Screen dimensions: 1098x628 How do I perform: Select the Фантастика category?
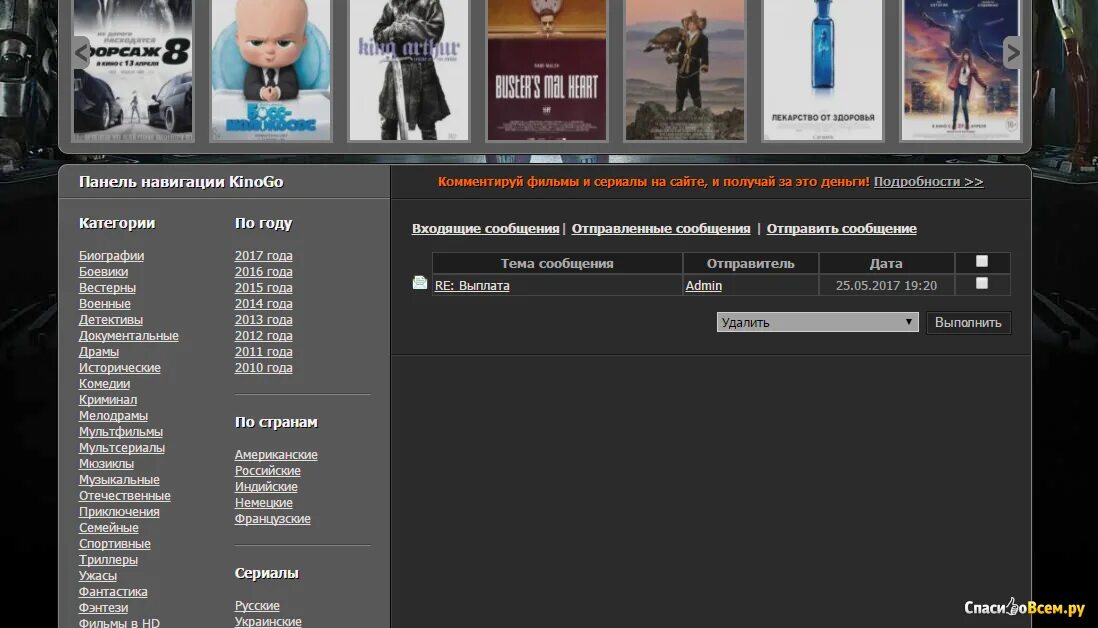(113, 592)
